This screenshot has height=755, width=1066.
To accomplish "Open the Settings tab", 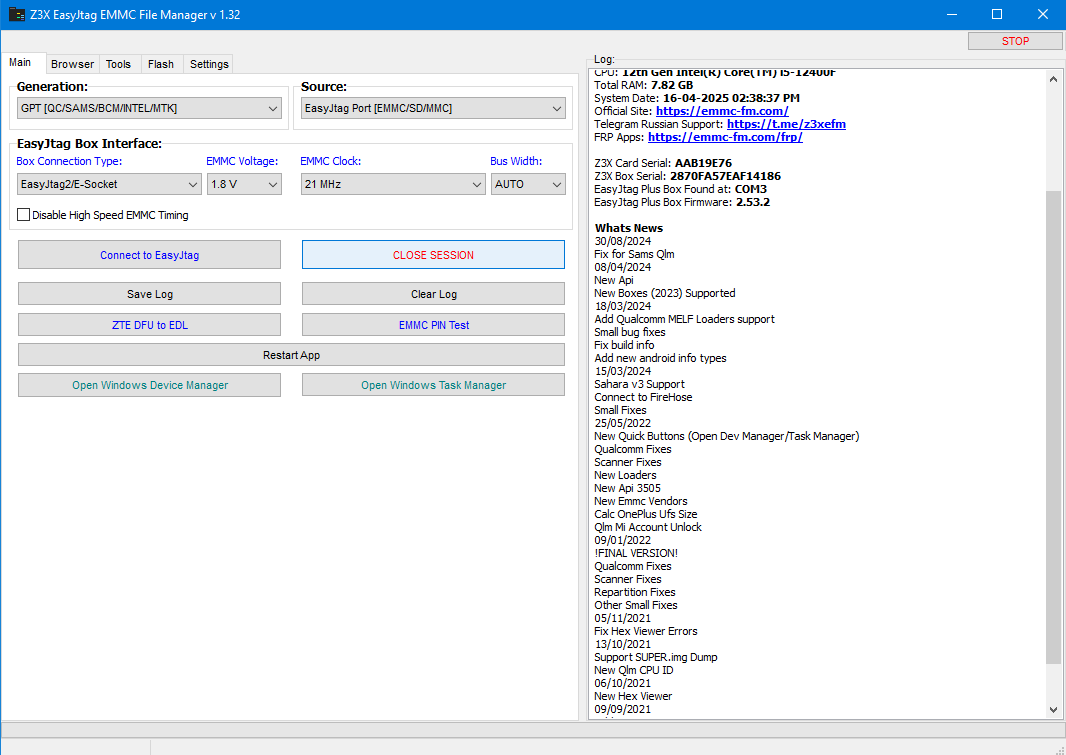I will pos(209,64).
